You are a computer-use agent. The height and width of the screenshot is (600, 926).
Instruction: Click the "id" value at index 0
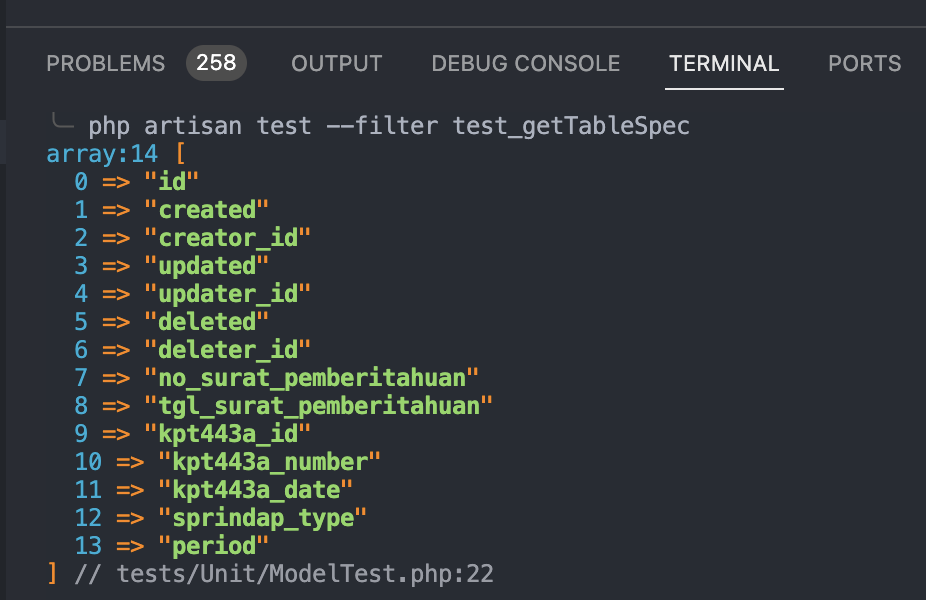174,182
